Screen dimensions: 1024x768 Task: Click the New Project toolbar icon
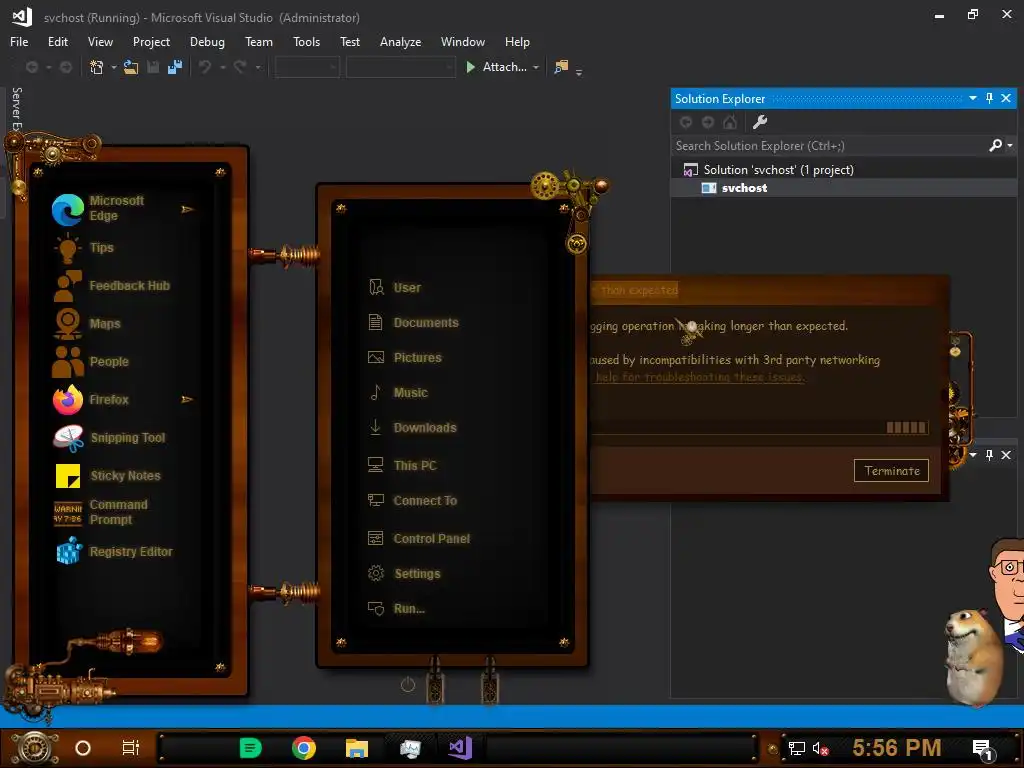pos(97,67)
